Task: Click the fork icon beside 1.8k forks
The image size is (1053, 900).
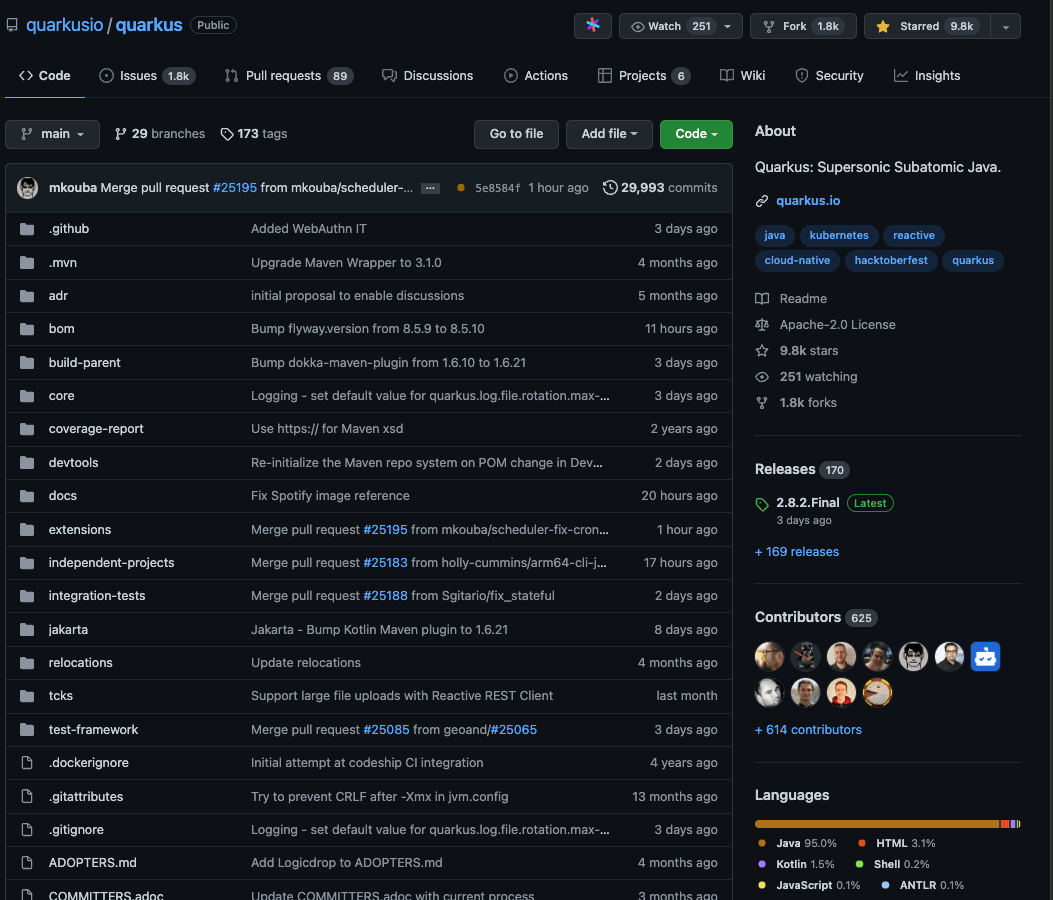Action: pos(762,403)
